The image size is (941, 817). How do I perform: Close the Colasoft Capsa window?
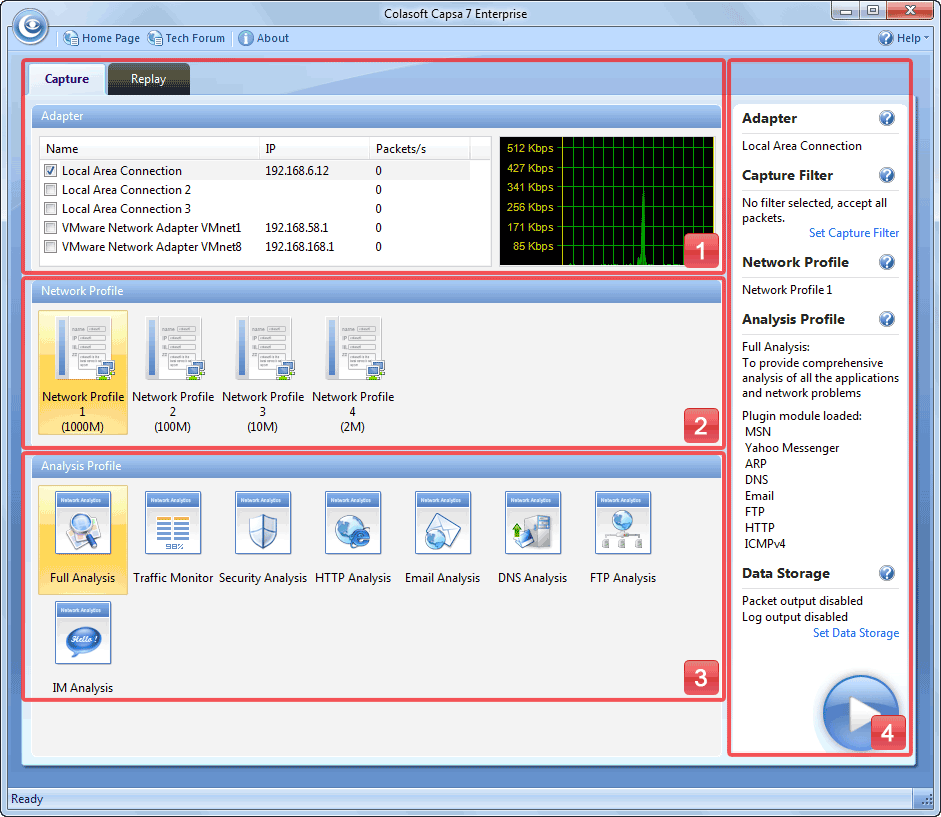click(x=910, y=10)
